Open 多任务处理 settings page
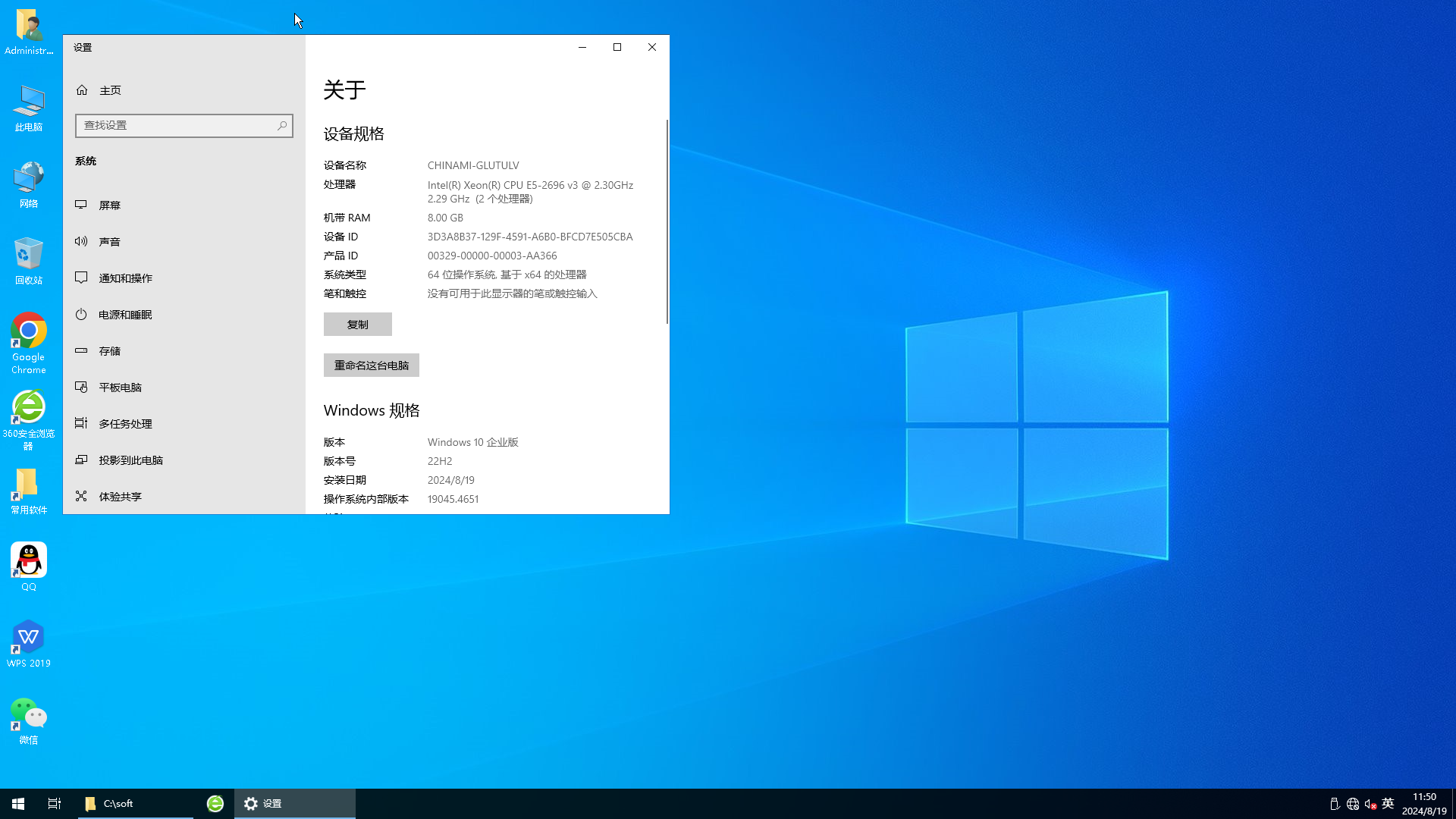 coord(184,424)
